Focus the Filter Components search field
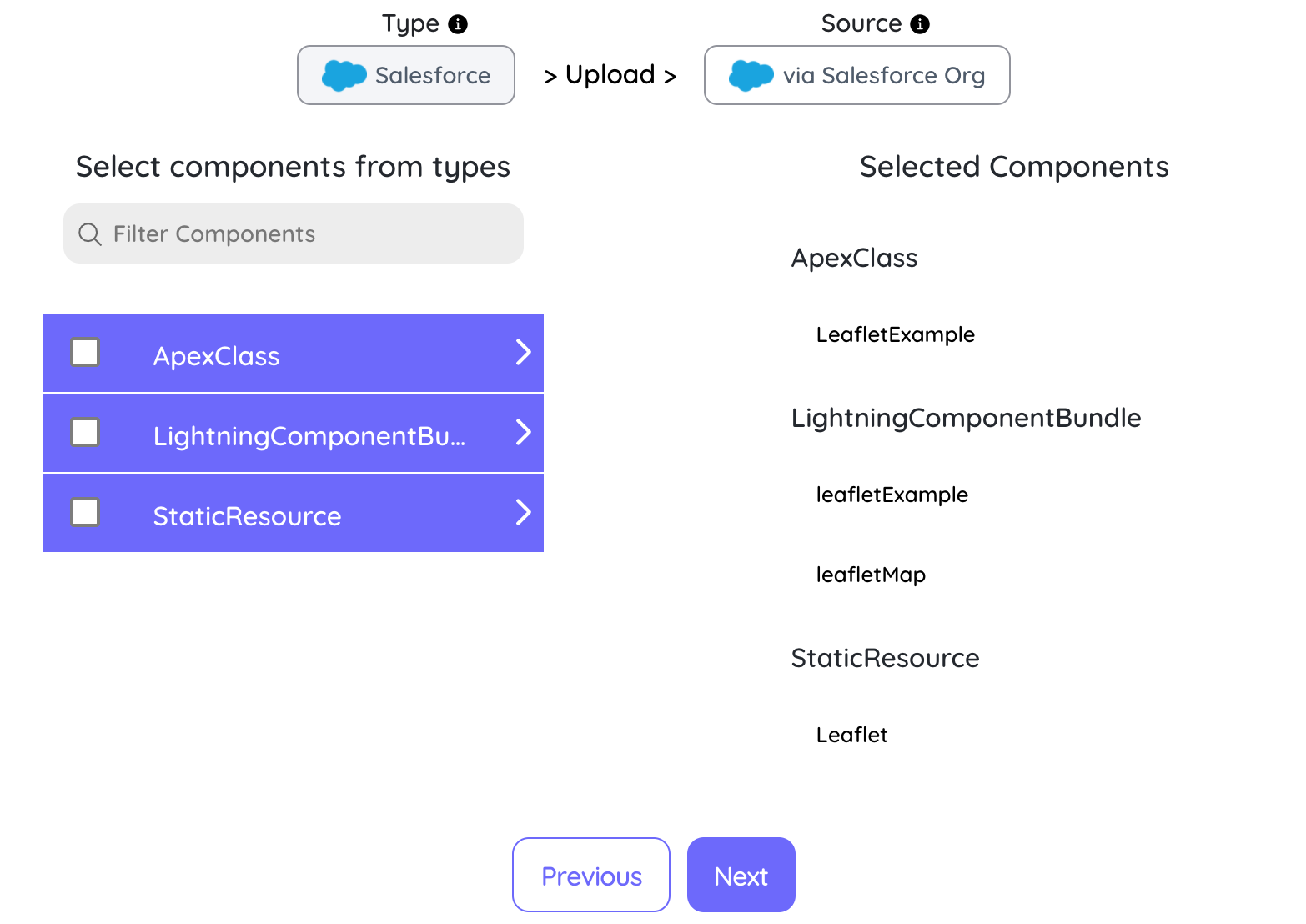 point(294,234)
